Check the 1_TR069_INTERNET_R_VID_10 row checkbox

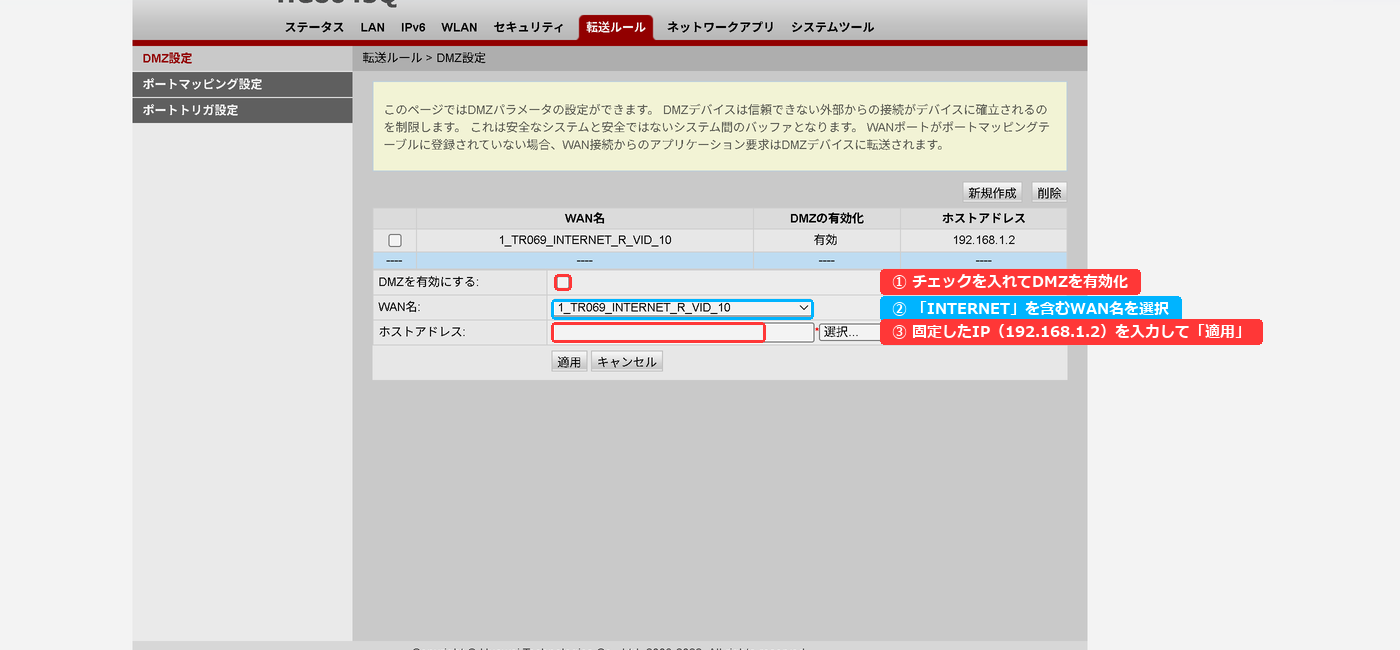click(x=395, y=240)
